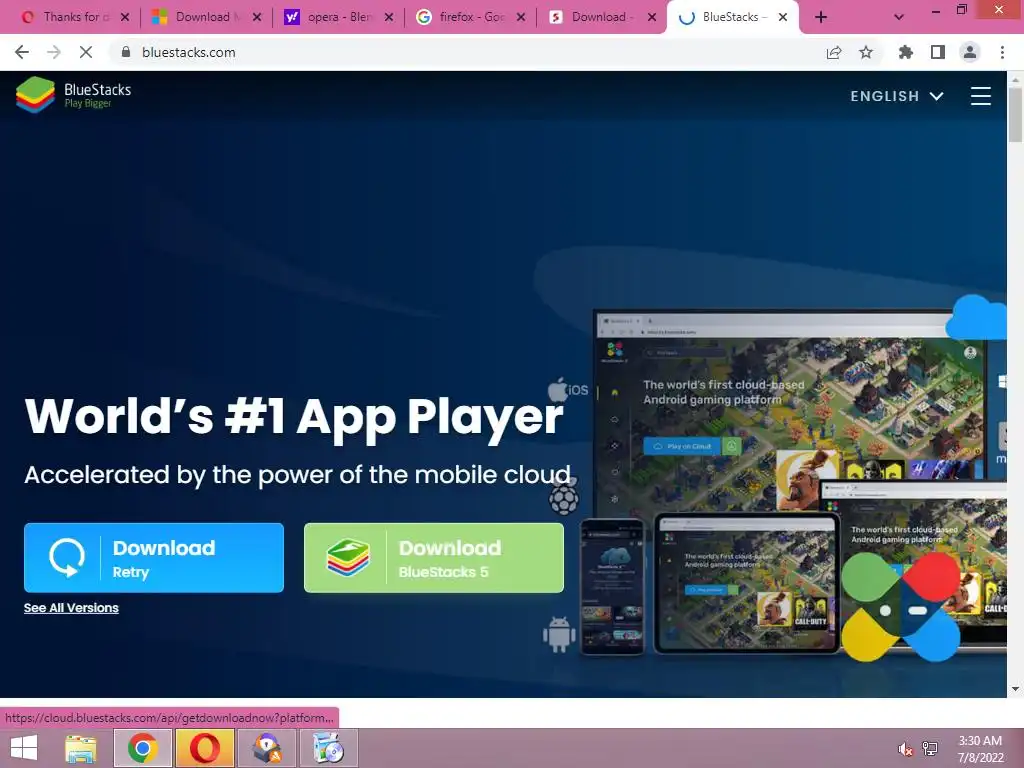This screenshot has height=768, width=1024.
Task: Open the Chrome three-dot menu
Action: (x=1002, y=52)
